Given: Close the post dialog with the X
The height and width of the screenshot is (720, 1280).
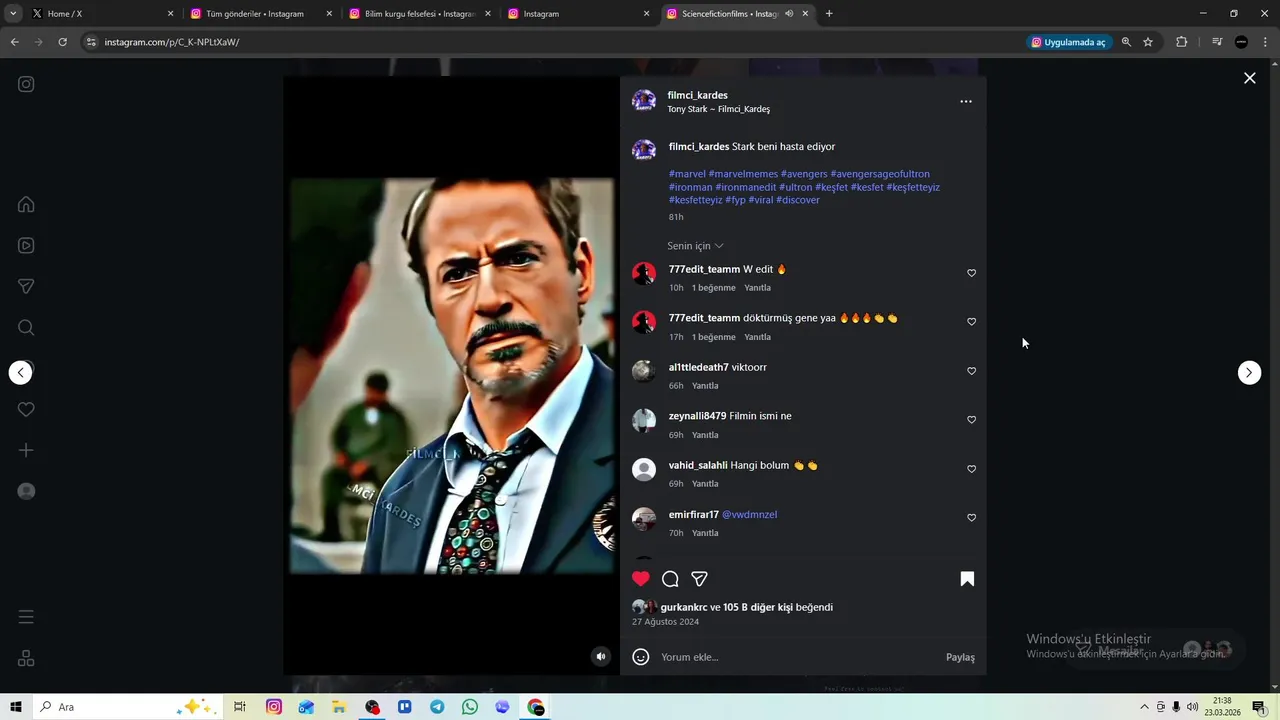Looking at the screenshot, I should point(1249,78).
